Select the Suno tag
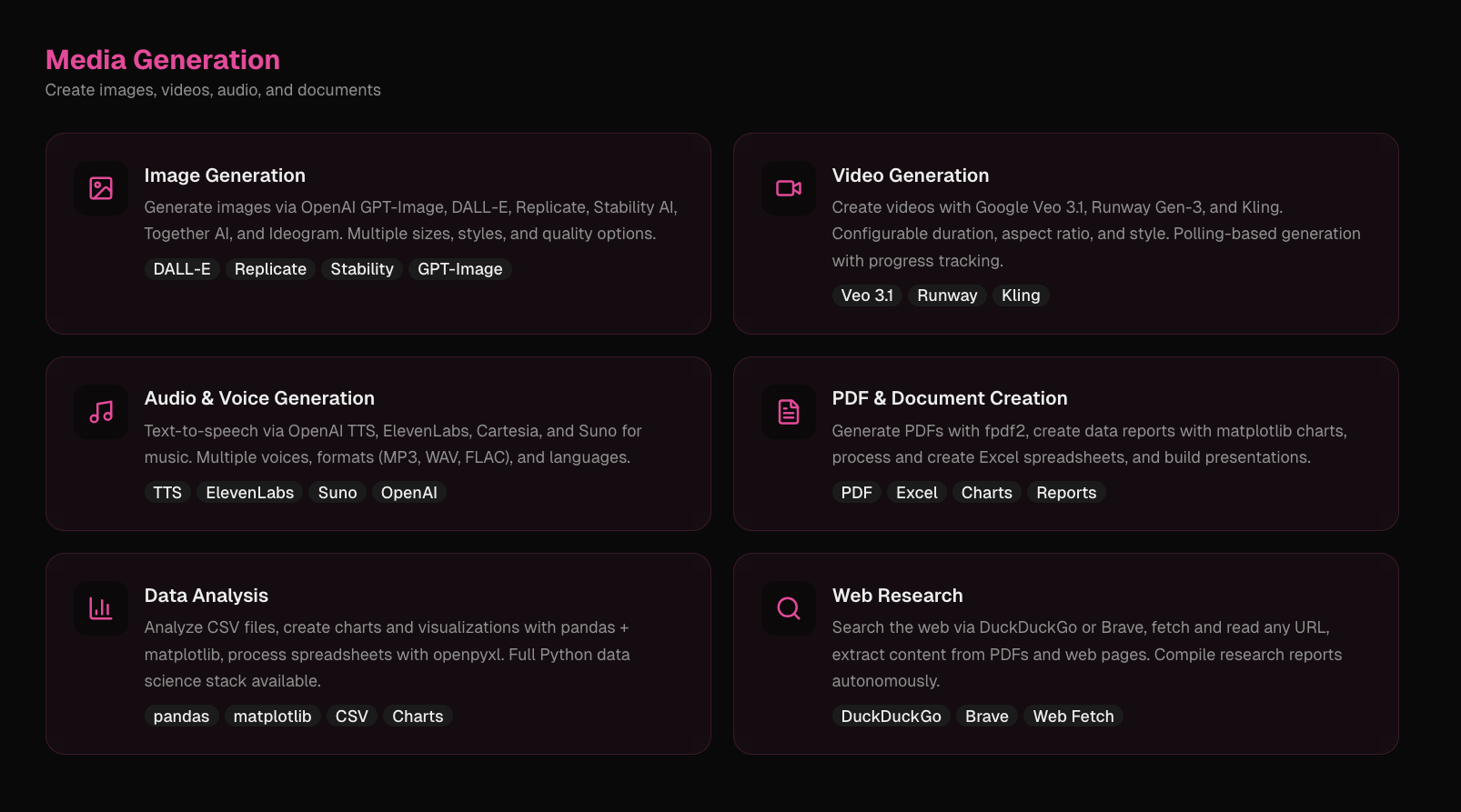Screen dimensions: 1461x812 point(338,493)
